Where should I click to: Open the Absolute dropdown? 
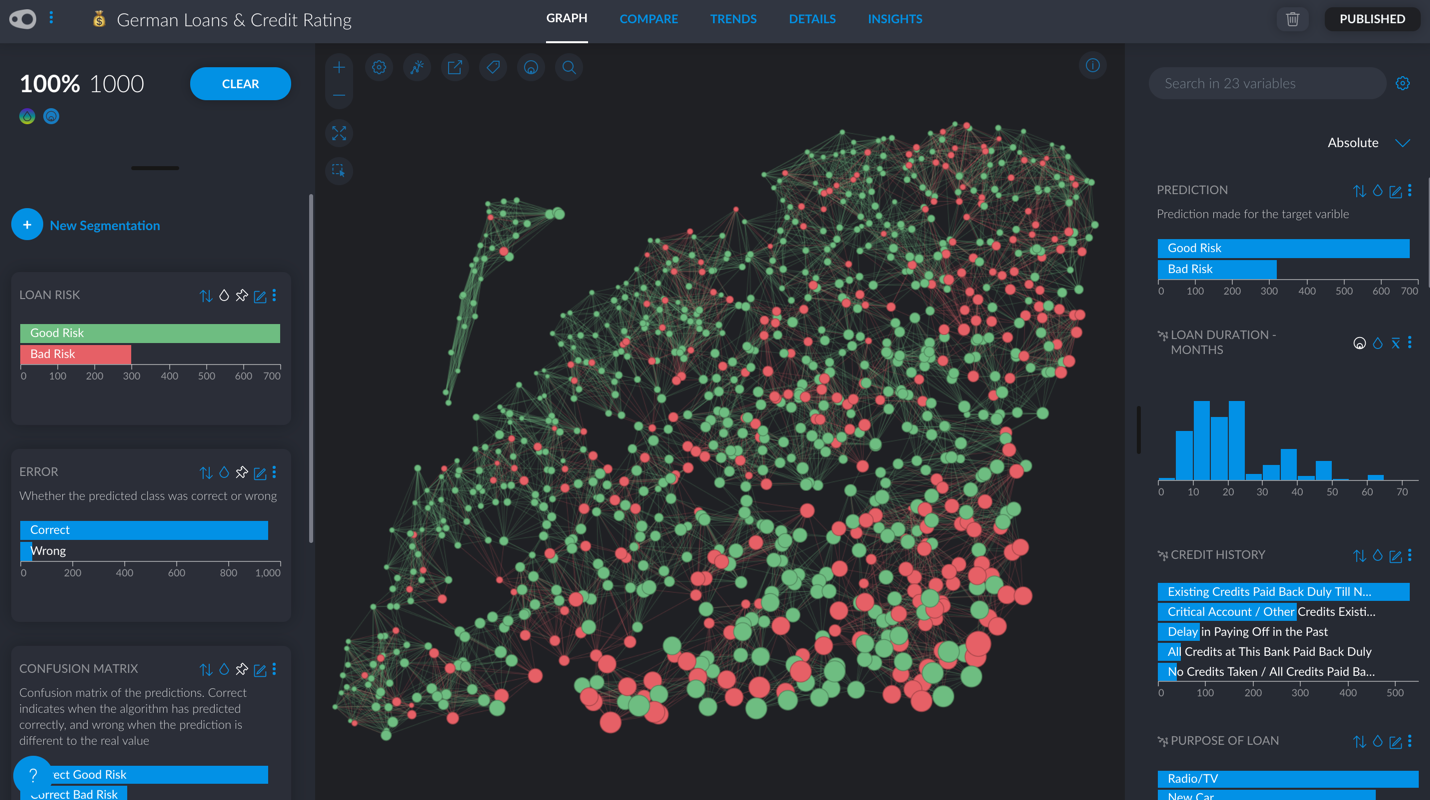point(1368,143)
